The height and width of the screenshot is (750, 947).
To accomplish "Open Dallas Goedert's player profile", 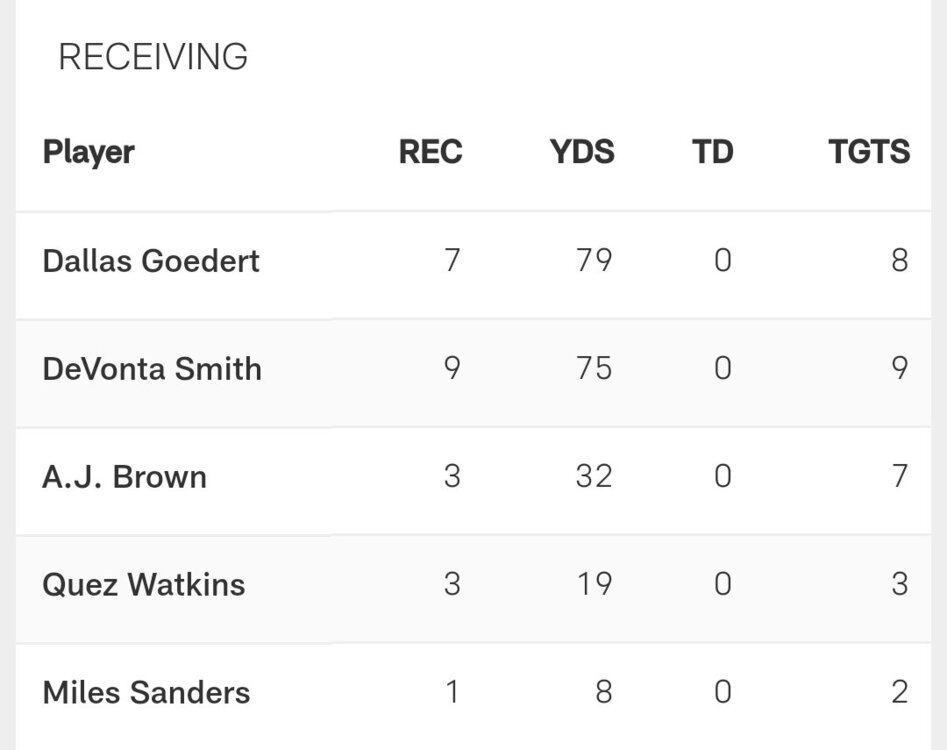I will 151,261.
